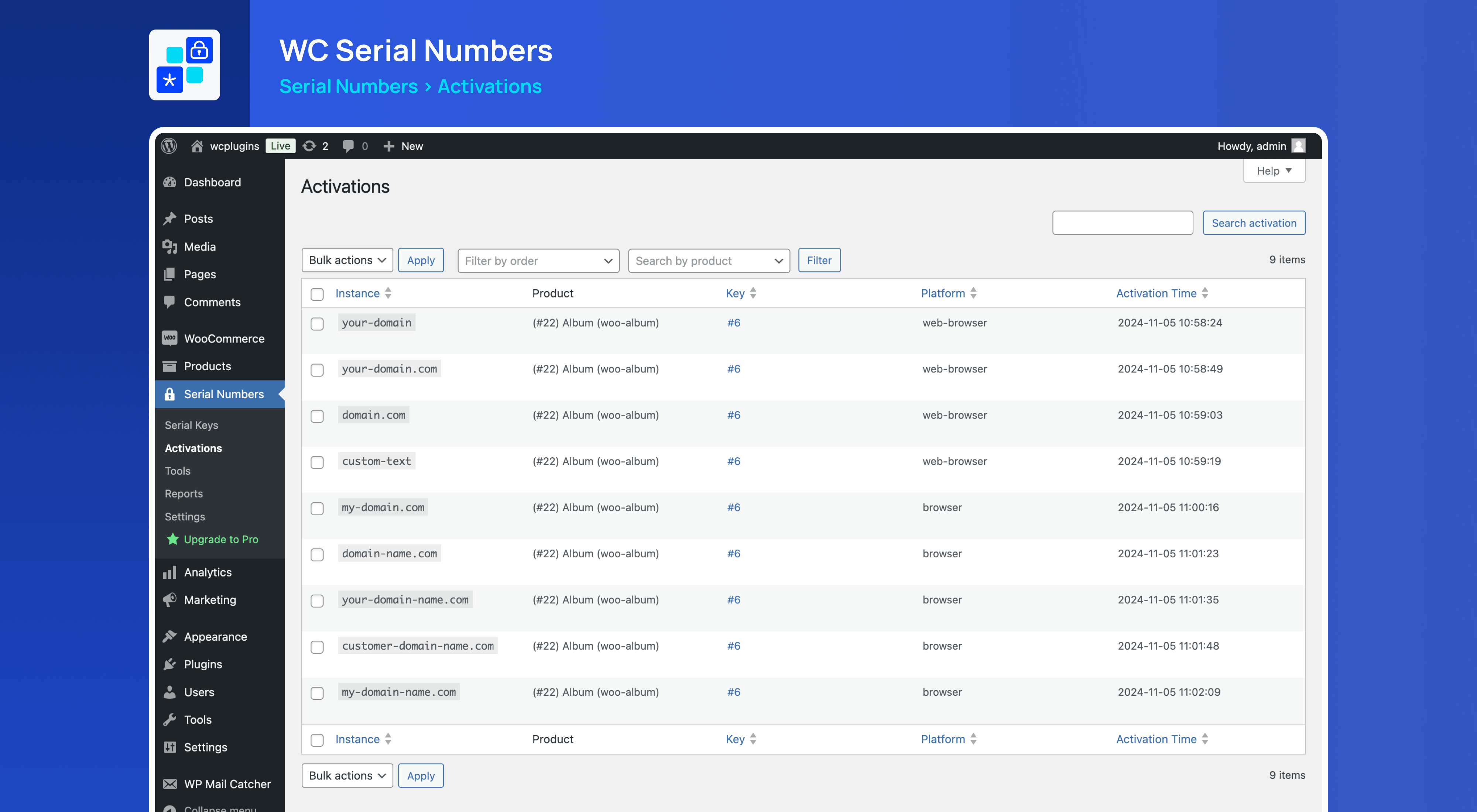The height and width of the screenshot is (812, 1477).
Task: Click the Live site status badge
Action: [x=280, y=146]
